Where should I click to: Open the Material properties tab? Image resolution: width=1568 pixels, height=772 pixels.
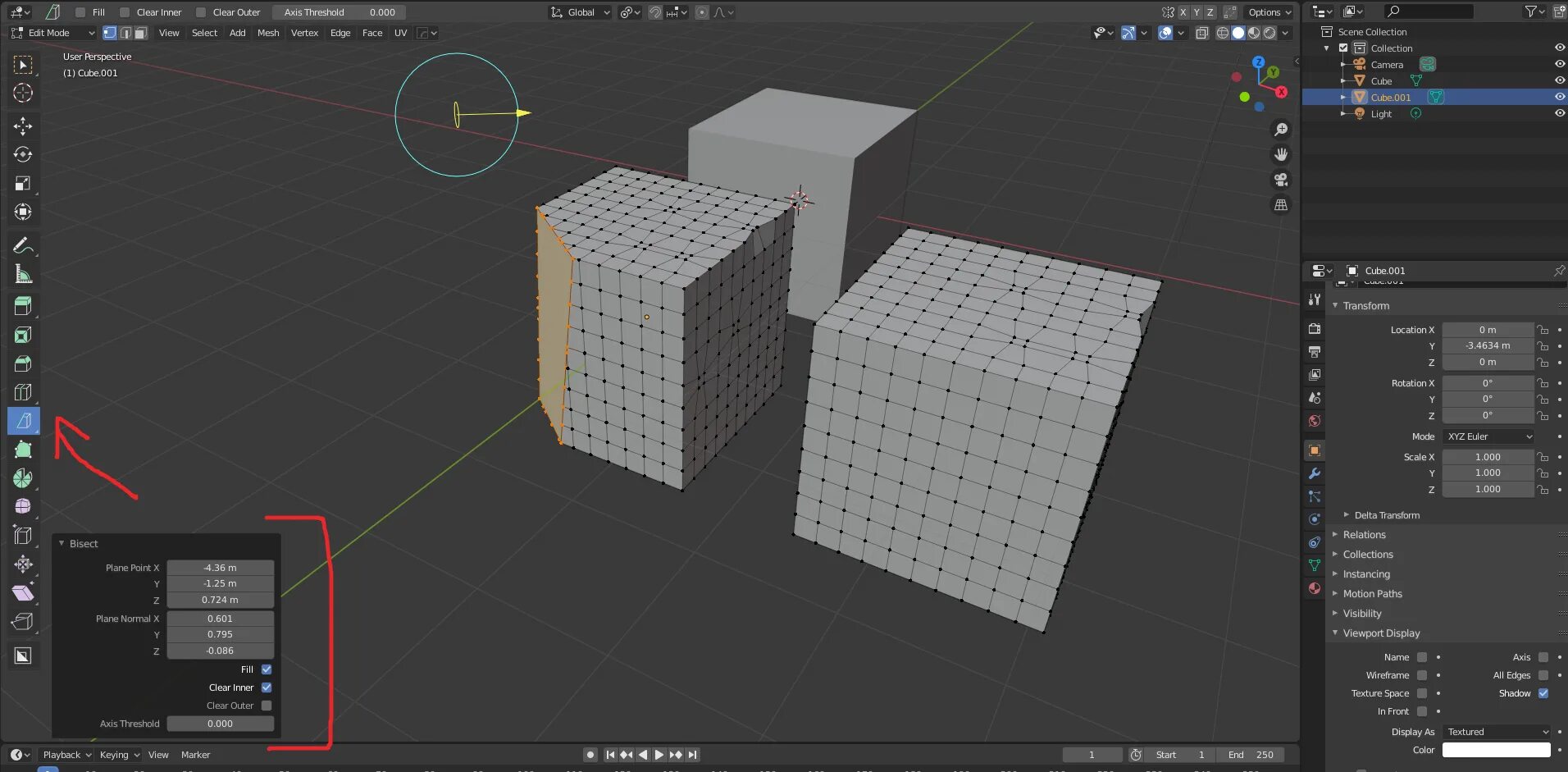click(1315, 588)
